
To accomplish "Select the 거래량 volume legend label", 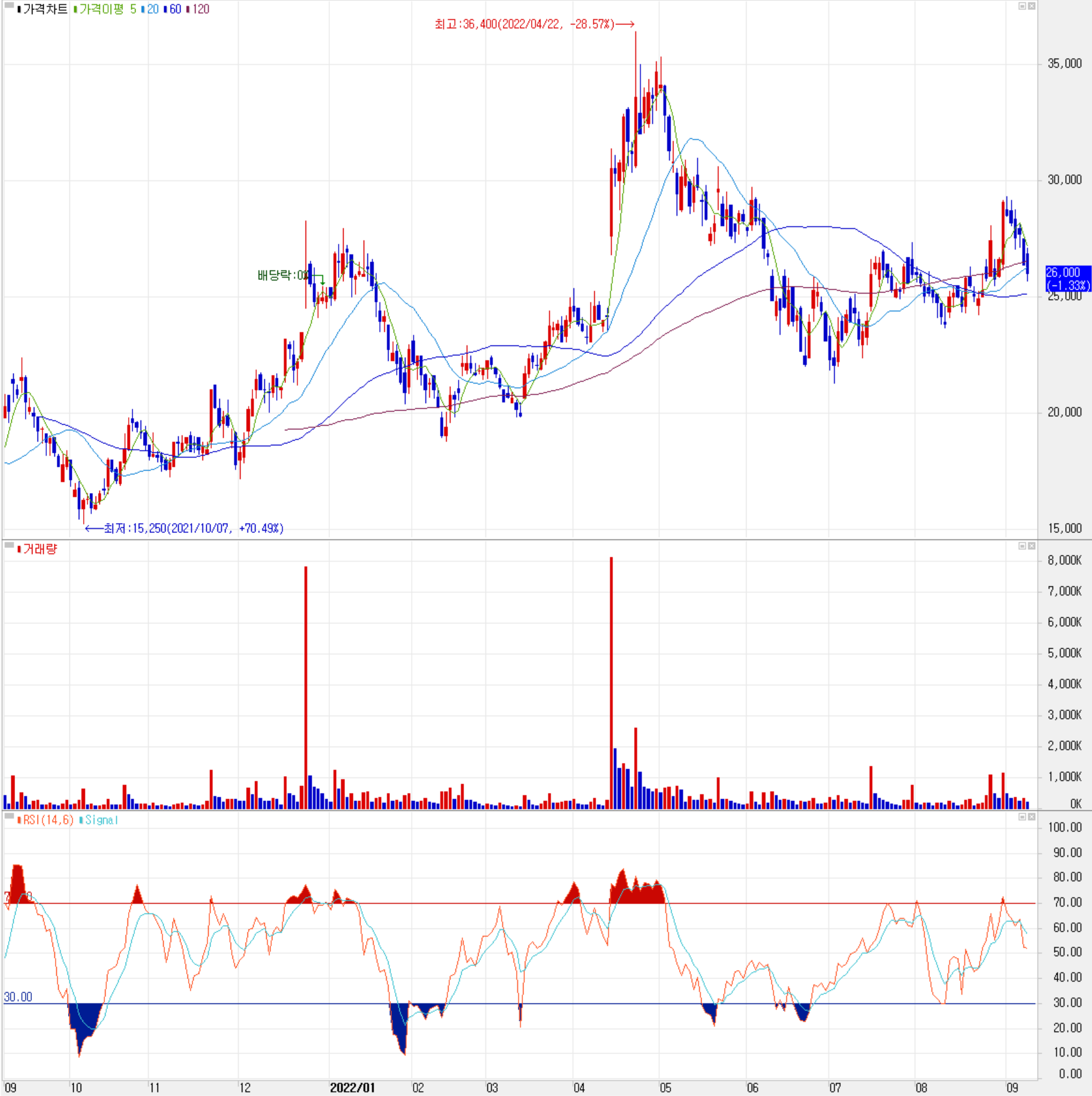I will (40, 549).
